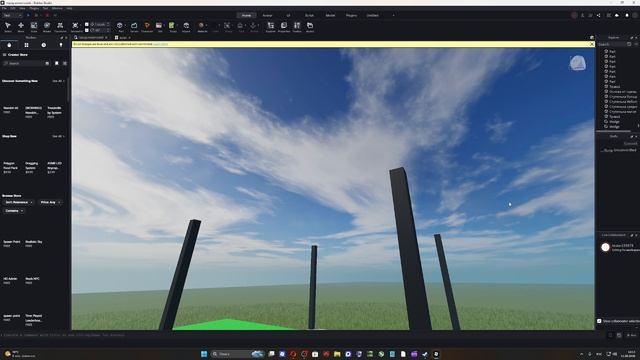
Task: Click the Toolbox toolbar icon
Action: tap(297, 27)
